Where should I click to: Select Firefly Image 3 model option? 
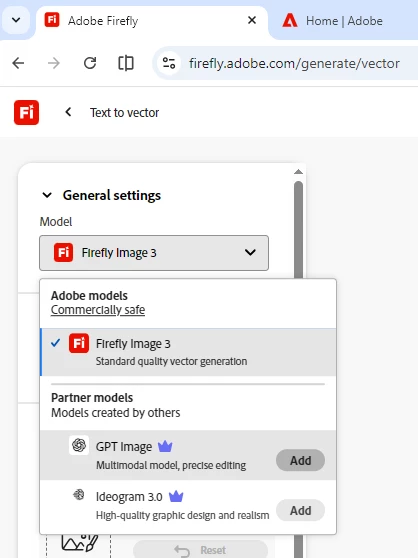188,352
